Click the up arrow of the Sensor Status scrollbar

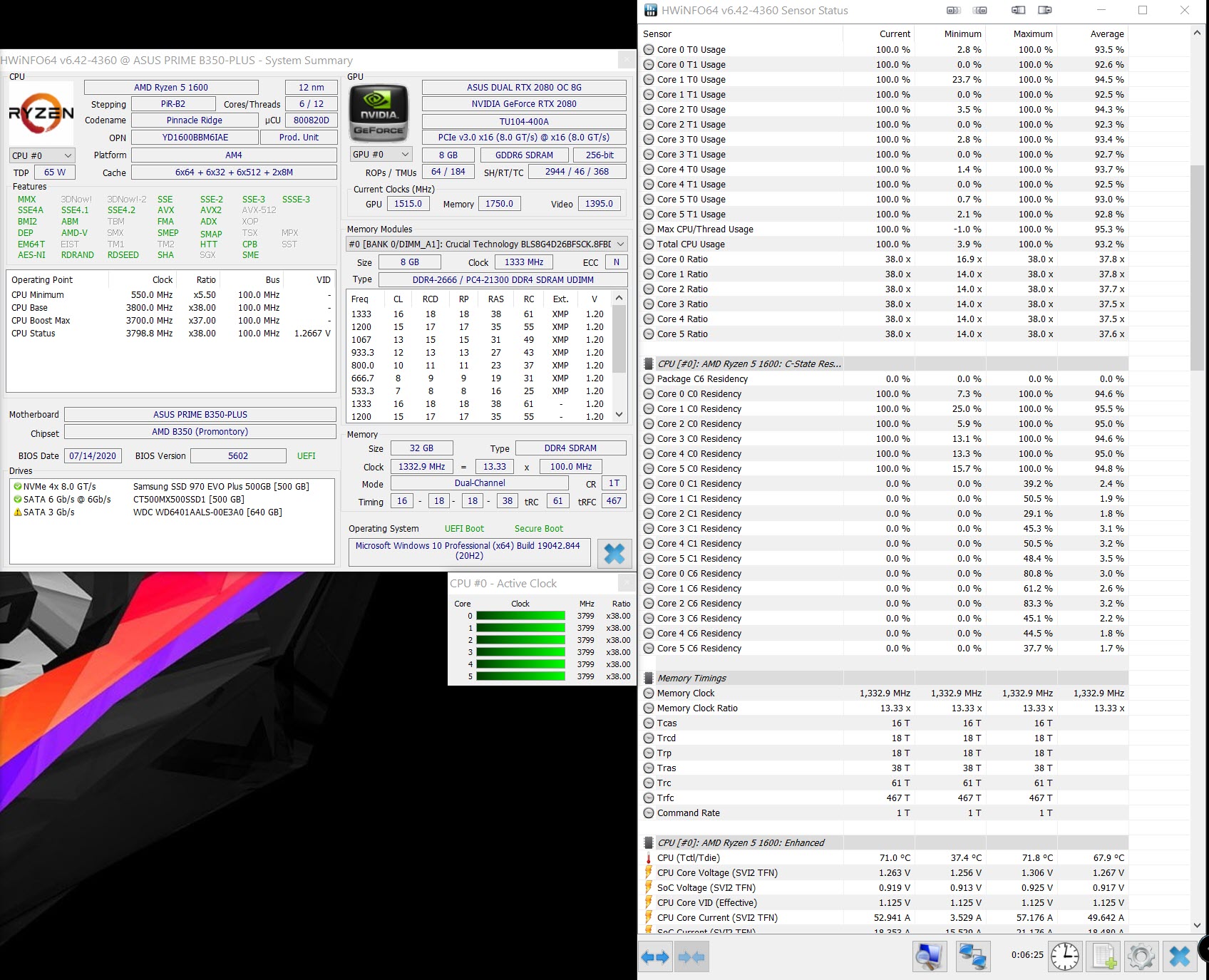pos(1197,33)
